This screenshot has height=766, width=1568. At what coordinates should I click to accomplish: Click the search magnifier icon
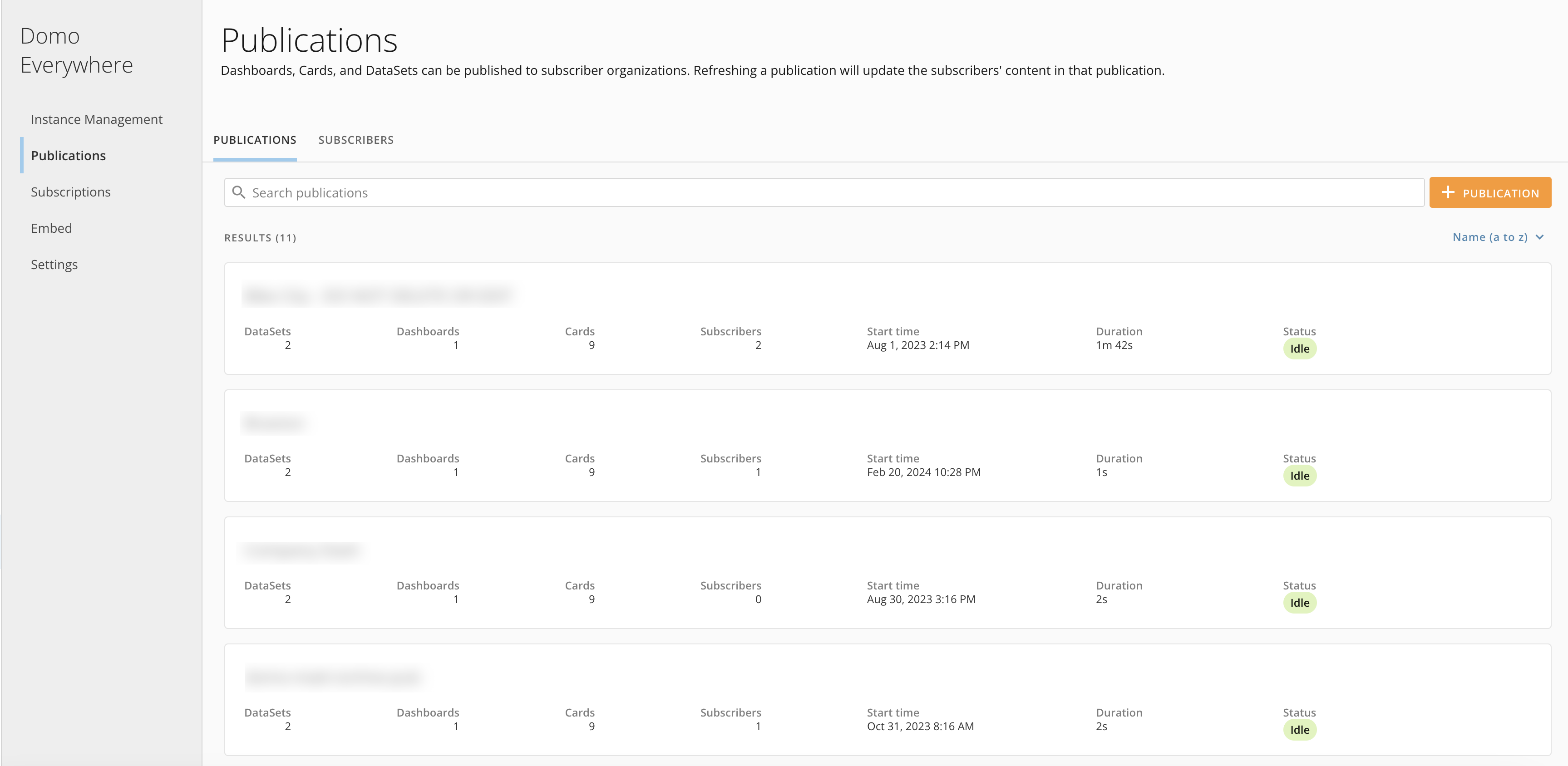pyautogui.click(x=239, y=192)
